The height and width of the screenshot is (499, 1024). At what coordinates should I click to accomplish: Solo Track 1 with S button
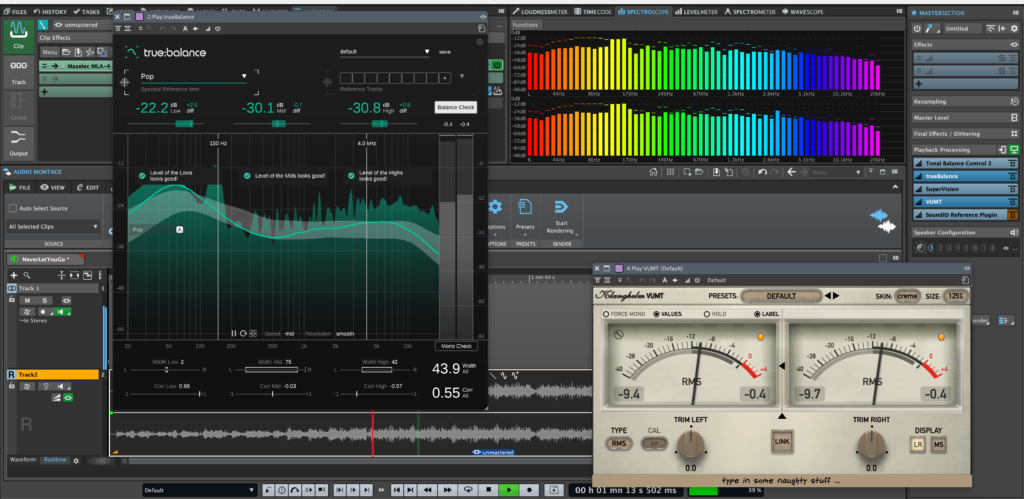[x=45, y=300]
